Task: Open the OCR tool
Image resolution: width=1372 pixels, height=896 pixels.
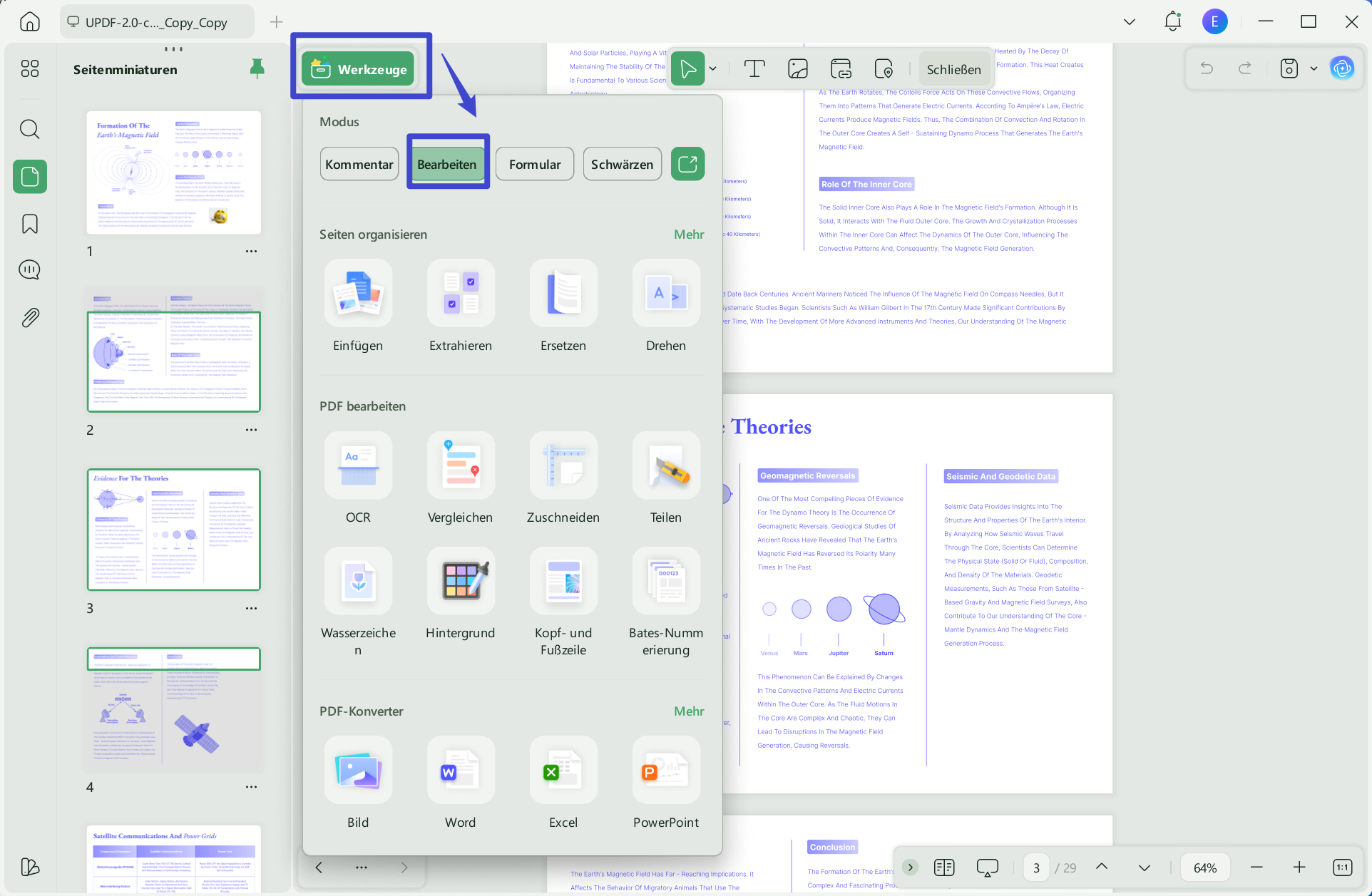Action: tap(358, 465)
